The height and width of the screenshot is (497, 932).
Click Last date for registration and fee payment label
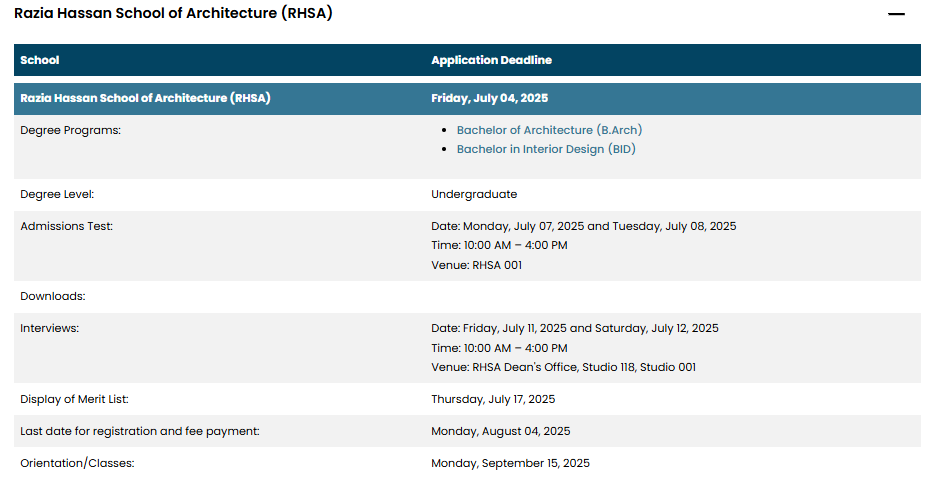pos(140,432)
